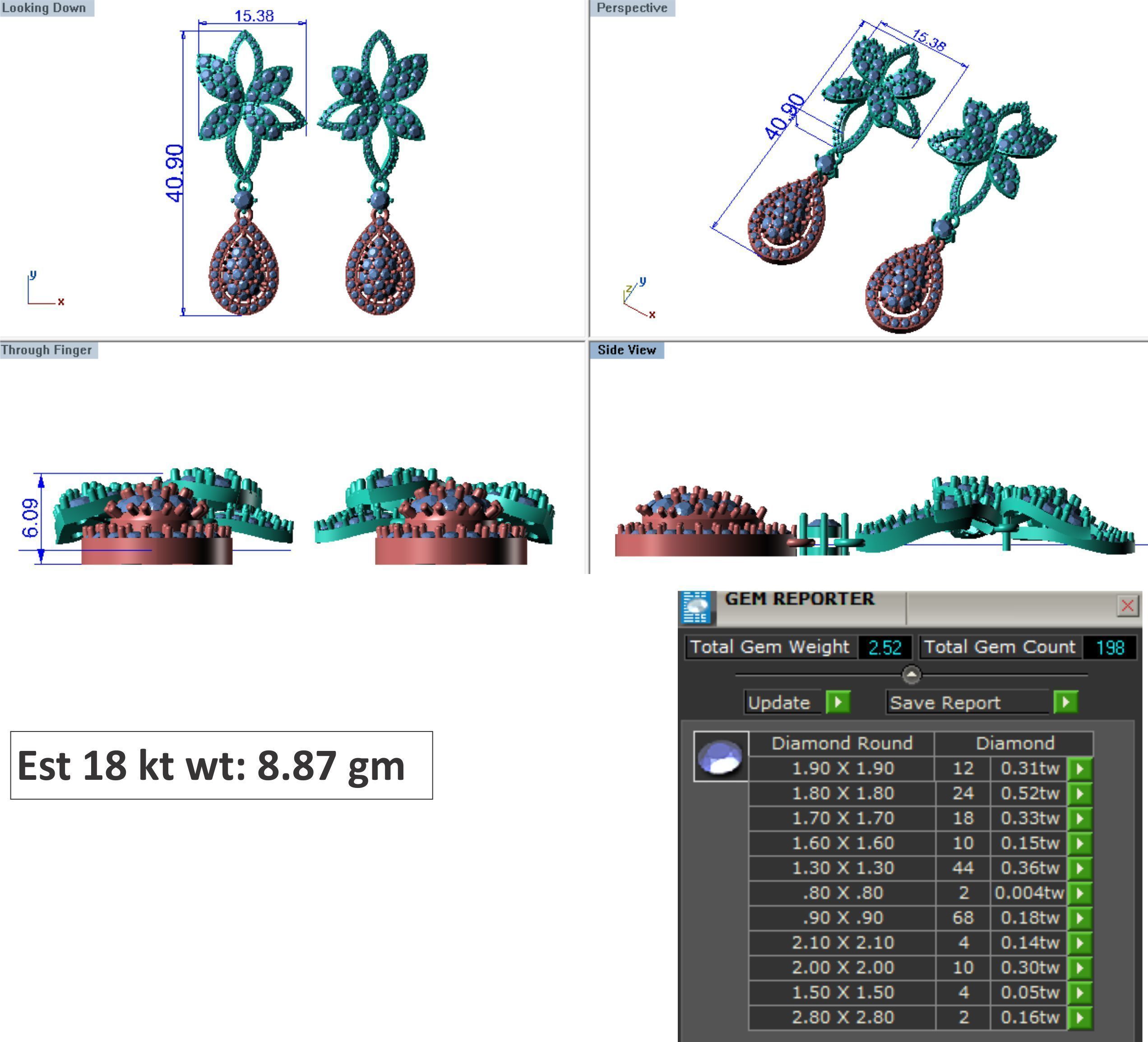Click green arrow for 1.30 X 1.30 row
The image size is (1148, 1042).
1080,868
